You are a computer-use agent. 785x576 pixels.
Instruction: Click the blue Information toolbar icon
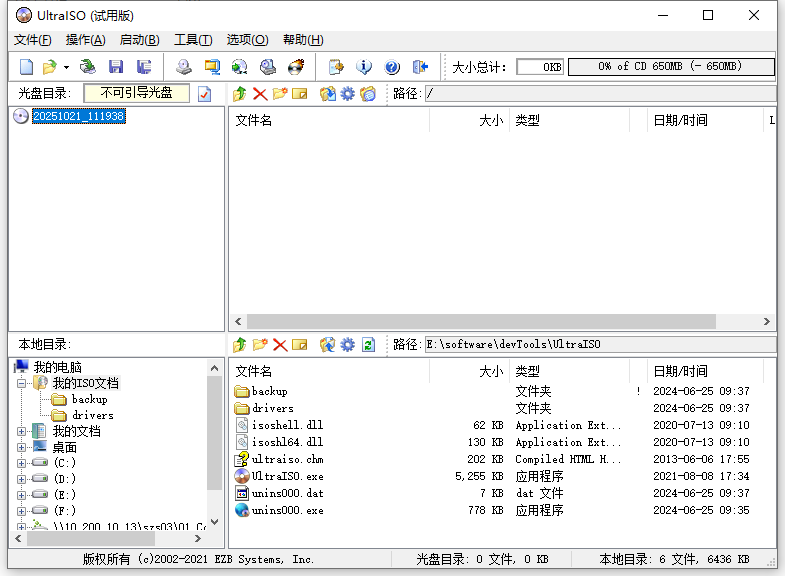pos(364,67)
